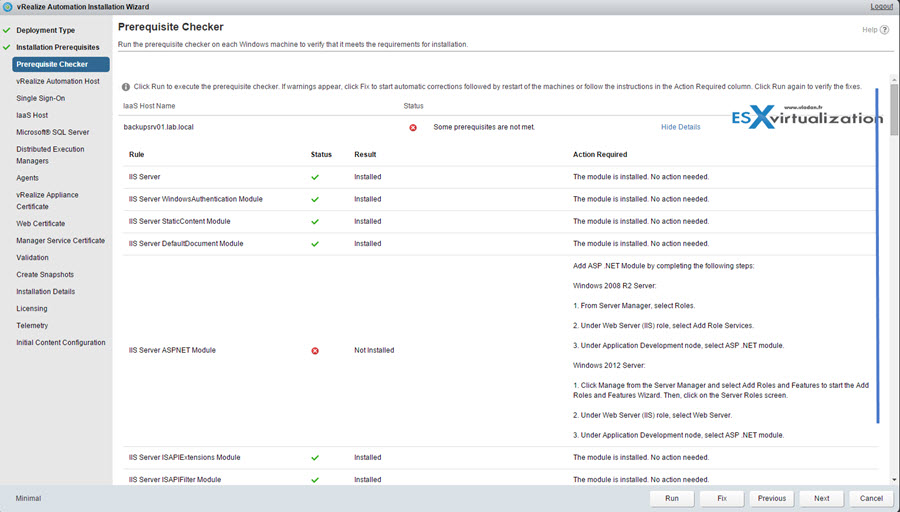Click green check for DefaultDocument Module row
Screen dimensions: 900x512
coord(315,244)
